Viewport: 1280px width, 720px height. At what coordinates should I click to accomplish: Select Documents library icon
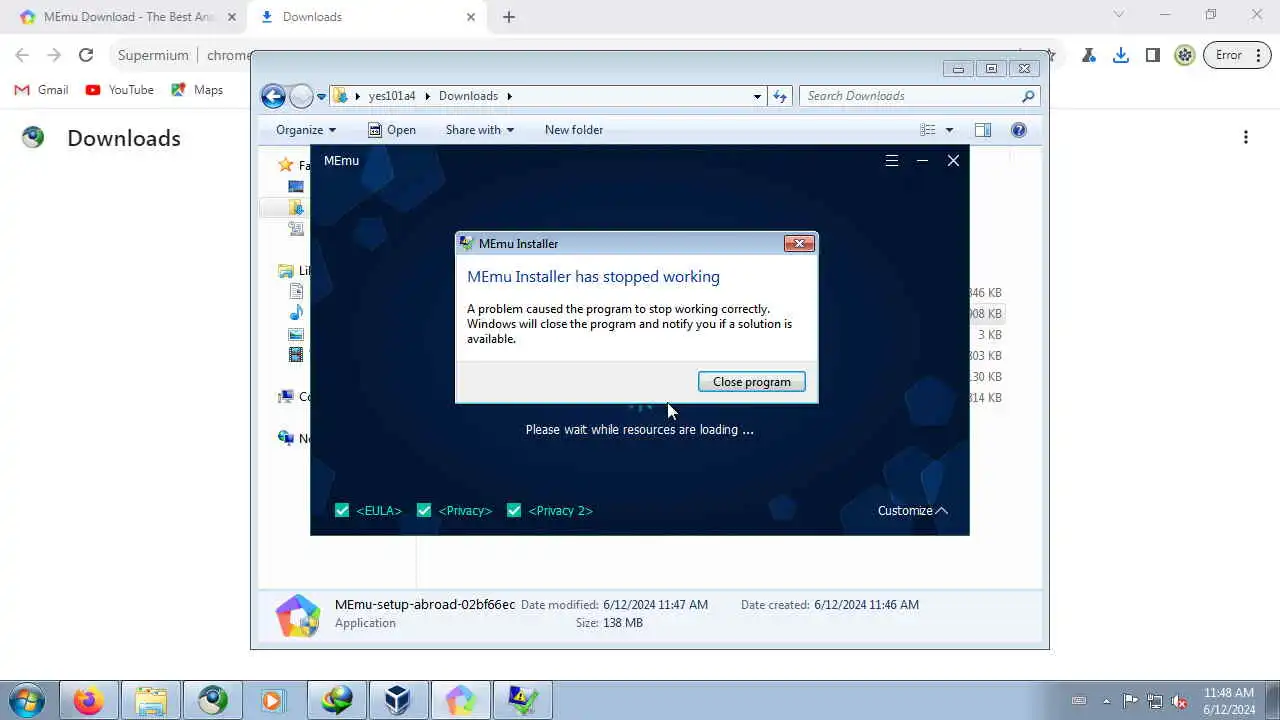tap(296, 291)
